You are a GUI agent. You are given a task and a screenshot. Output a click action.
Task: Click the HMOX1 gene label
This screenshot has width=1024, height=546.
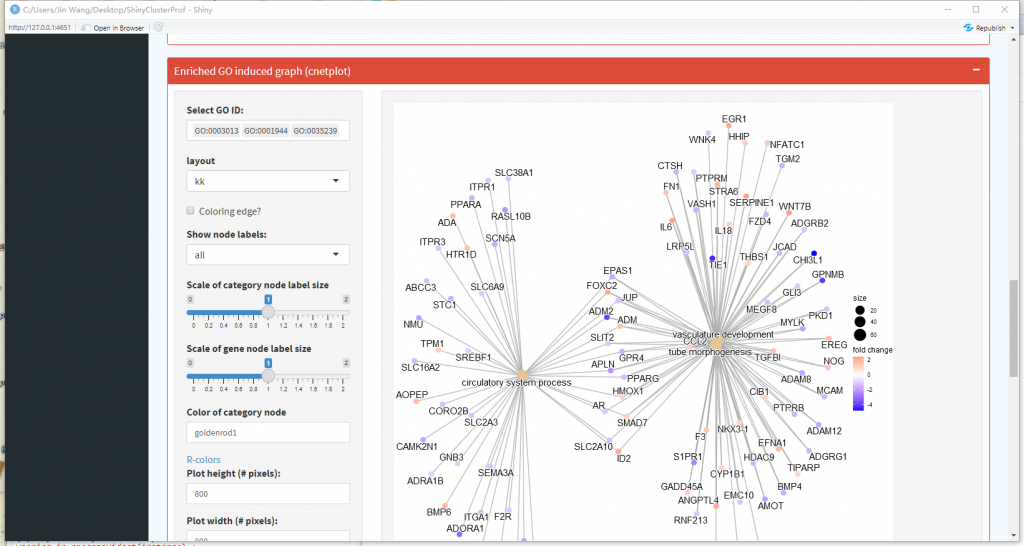(628, 391)
